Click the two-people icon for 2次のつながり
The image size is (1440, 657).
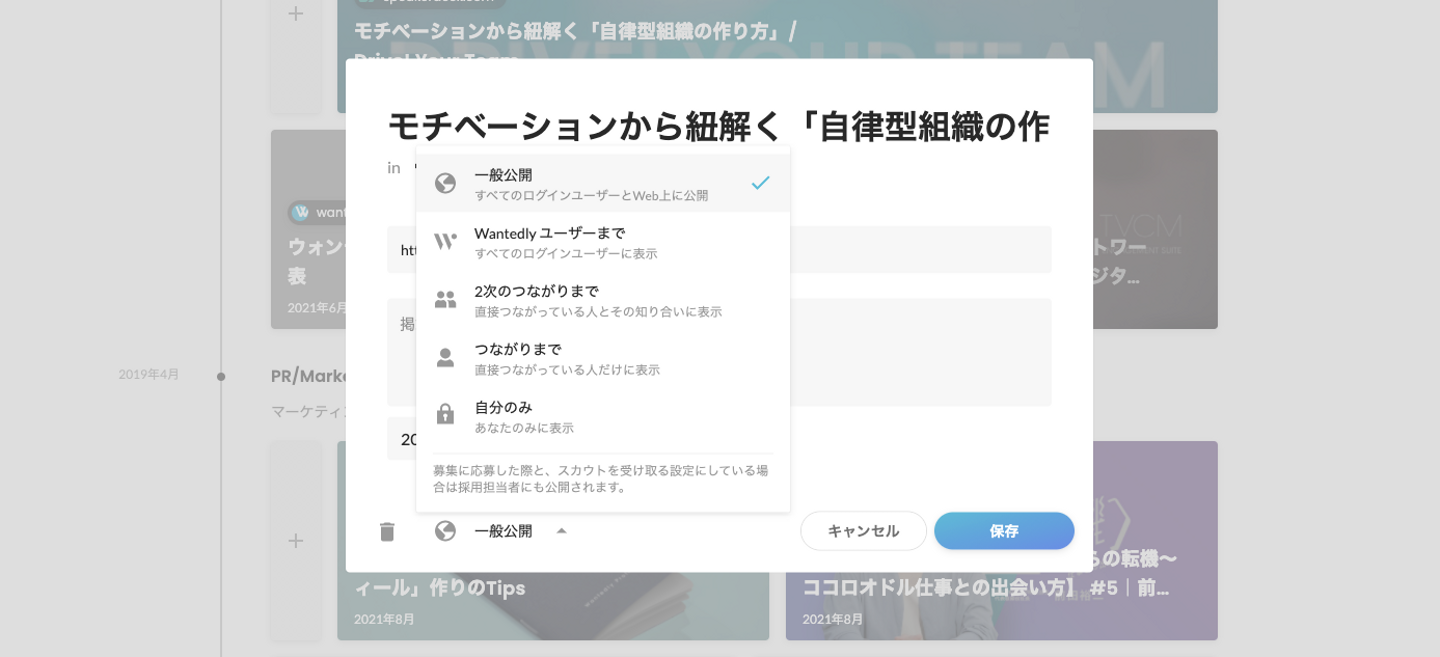(x=445, y=299)
